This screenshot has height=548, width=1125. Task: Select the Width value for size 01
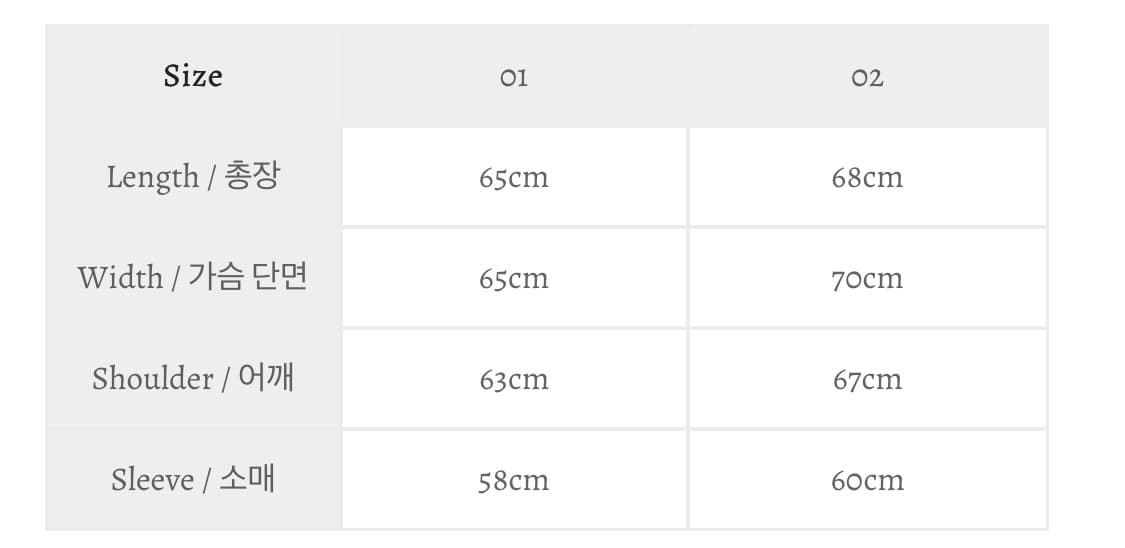coord(514,278)
